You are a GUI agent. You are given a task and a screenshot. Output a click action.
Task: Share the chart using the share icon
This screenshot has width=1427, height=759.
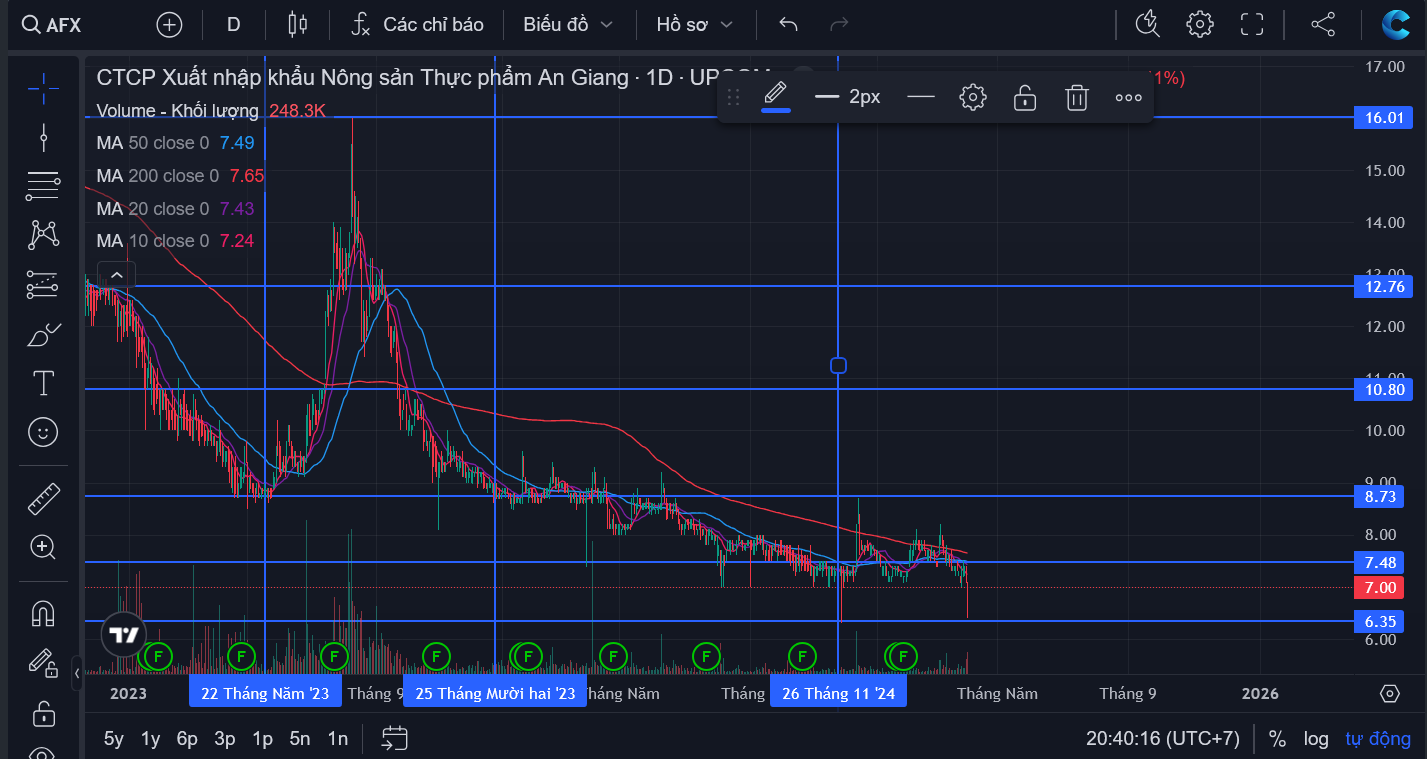(x=1323, y=25)
